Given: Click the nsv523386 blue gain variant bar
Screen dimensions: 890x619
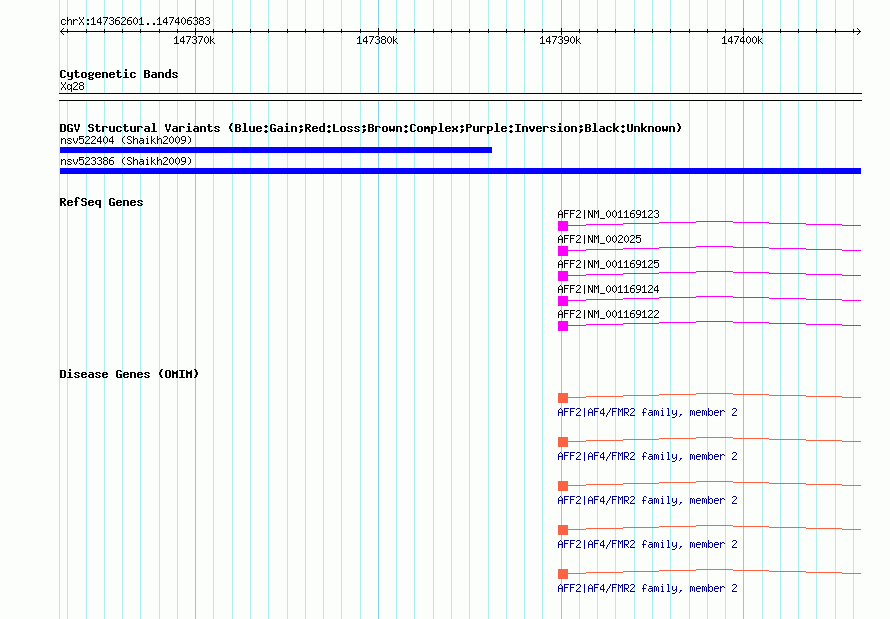Looking at the screenshot, I should tap(460, 171).
